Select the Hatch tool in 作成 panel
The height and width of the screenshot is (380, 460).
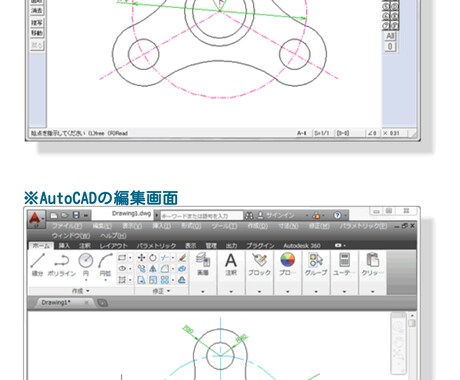[x=122, y=280]
